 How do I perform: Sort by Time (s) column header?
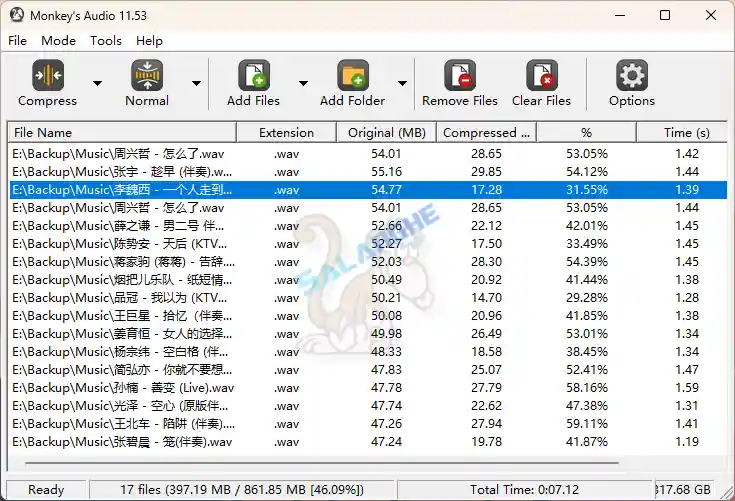tap(682, 133)
